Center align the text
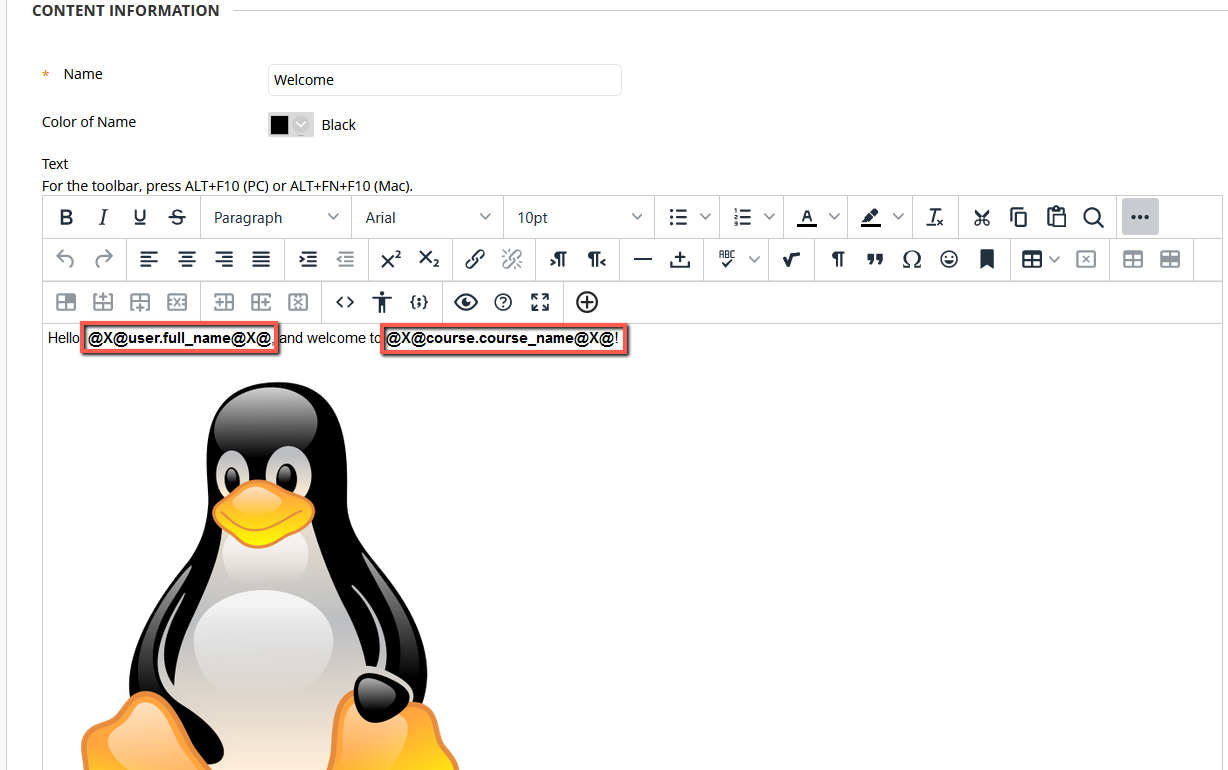This screenshot has height=770, width=1228. point(187,259)
